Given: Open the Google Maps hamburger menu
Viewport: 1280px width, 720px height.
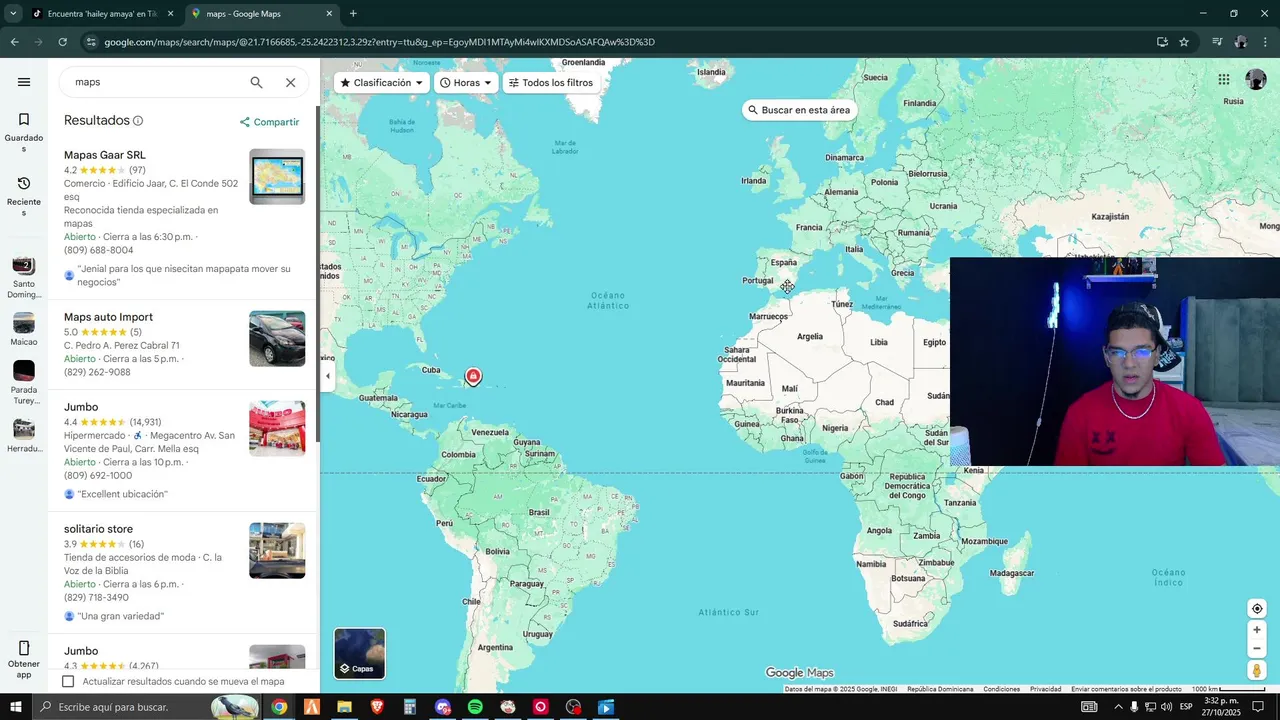Looking at the screenshot, I should 24,82.
